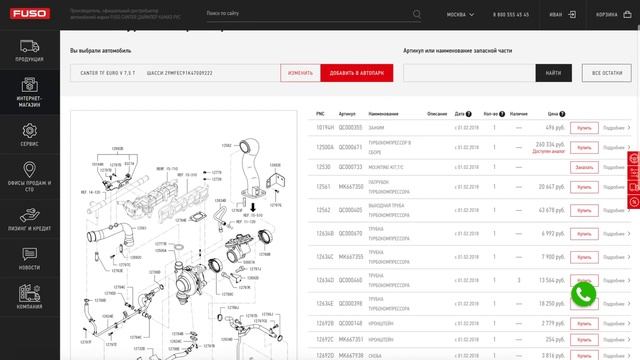
Task: Click the Найти search button
Action: [x=553, y=73]
